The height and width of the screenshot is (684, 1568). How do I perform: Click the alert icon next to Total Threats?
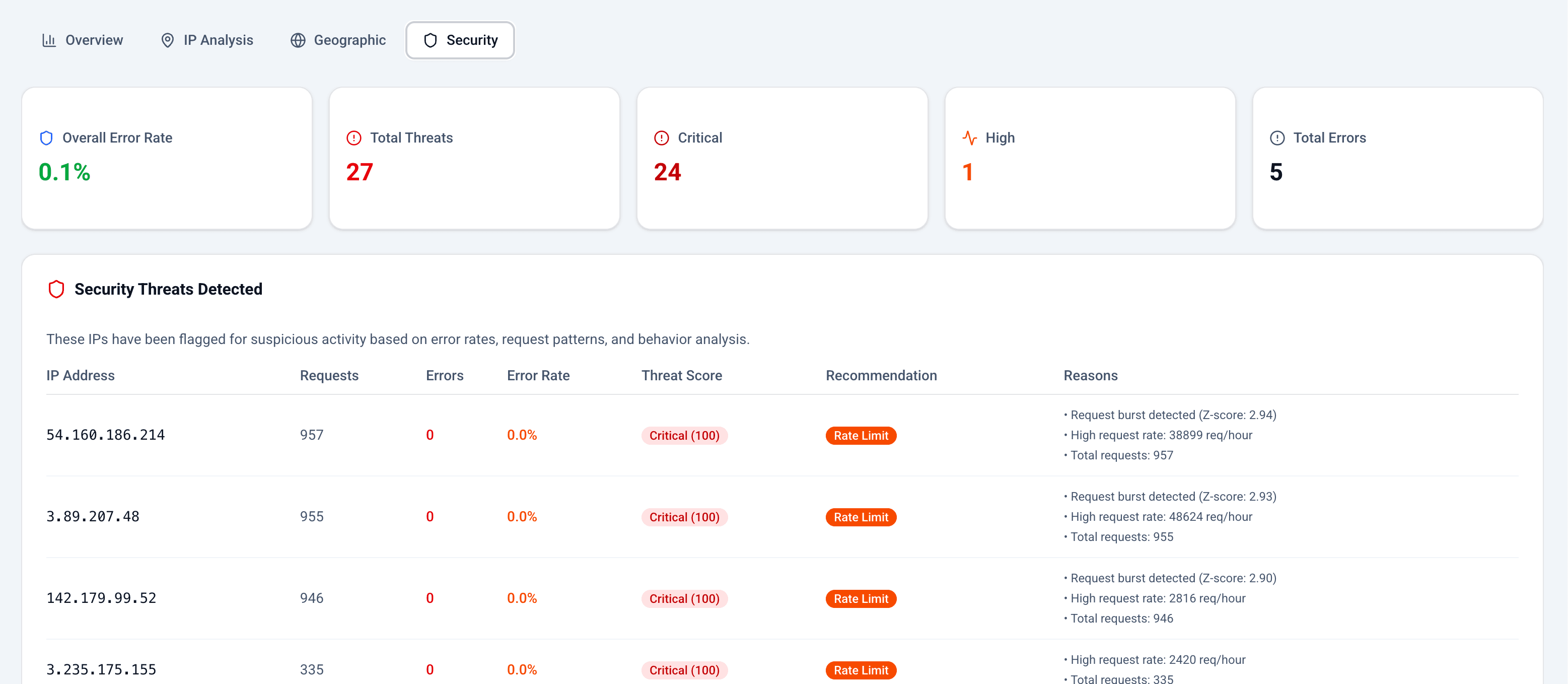[354, 138]
